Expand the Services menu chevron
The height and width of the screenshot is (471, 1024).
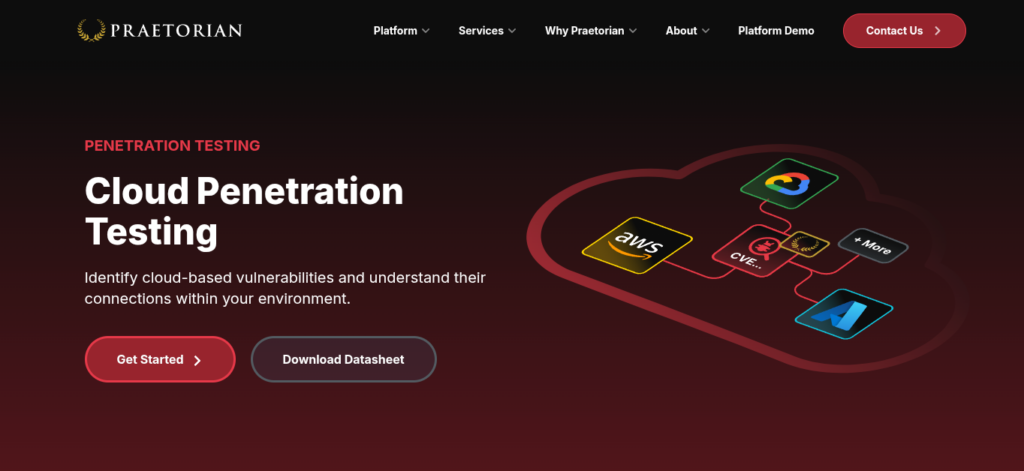pyautogui.click(x=512, y=31)
